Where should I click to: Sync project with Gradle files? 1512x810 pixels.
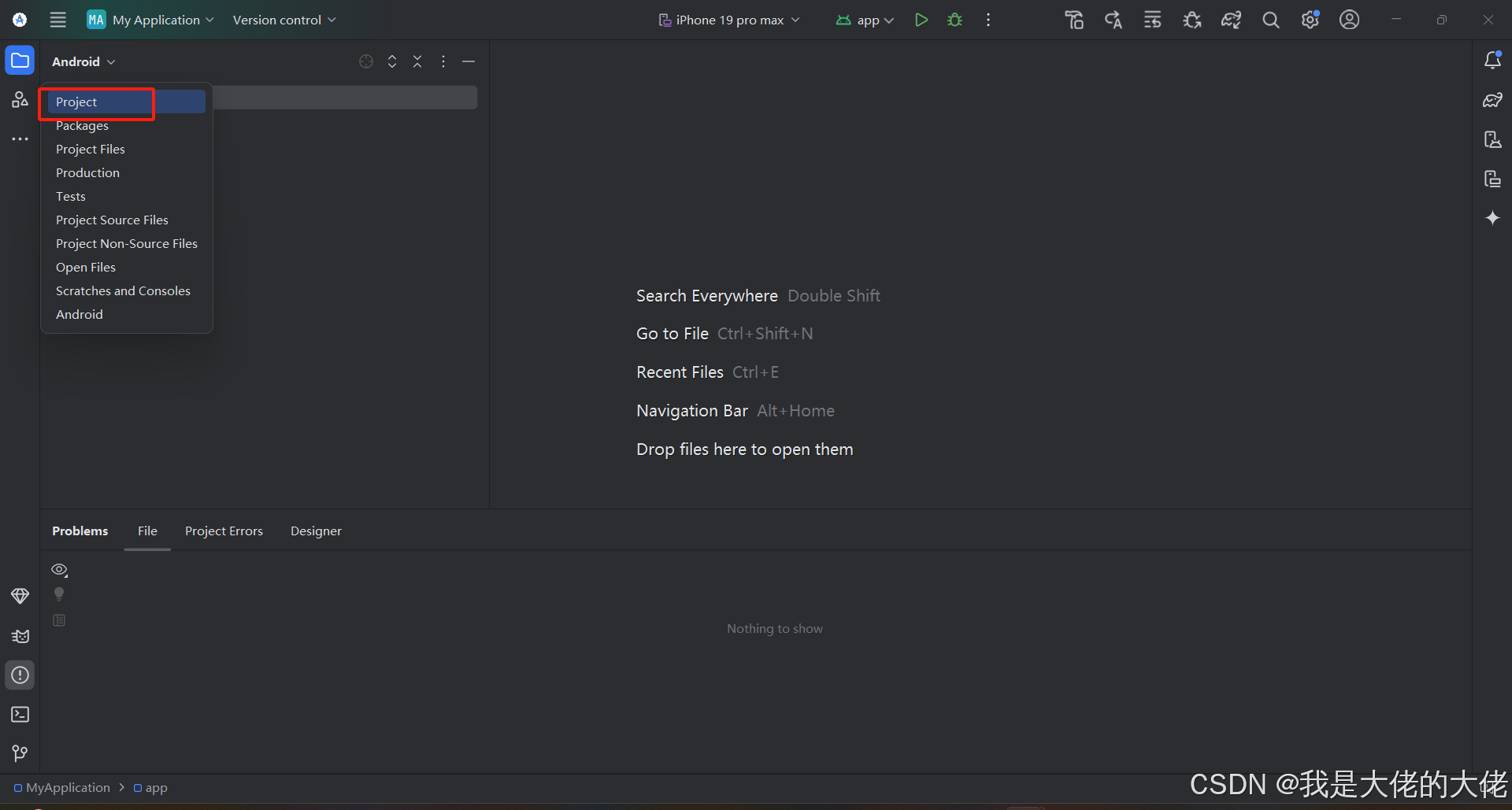coord(1231,20)
